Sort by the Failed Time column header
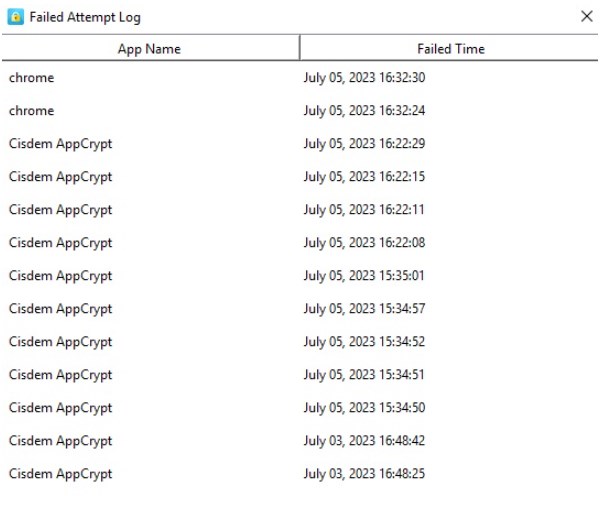Viewport: 600px width, 519px height. pos(449,49)
